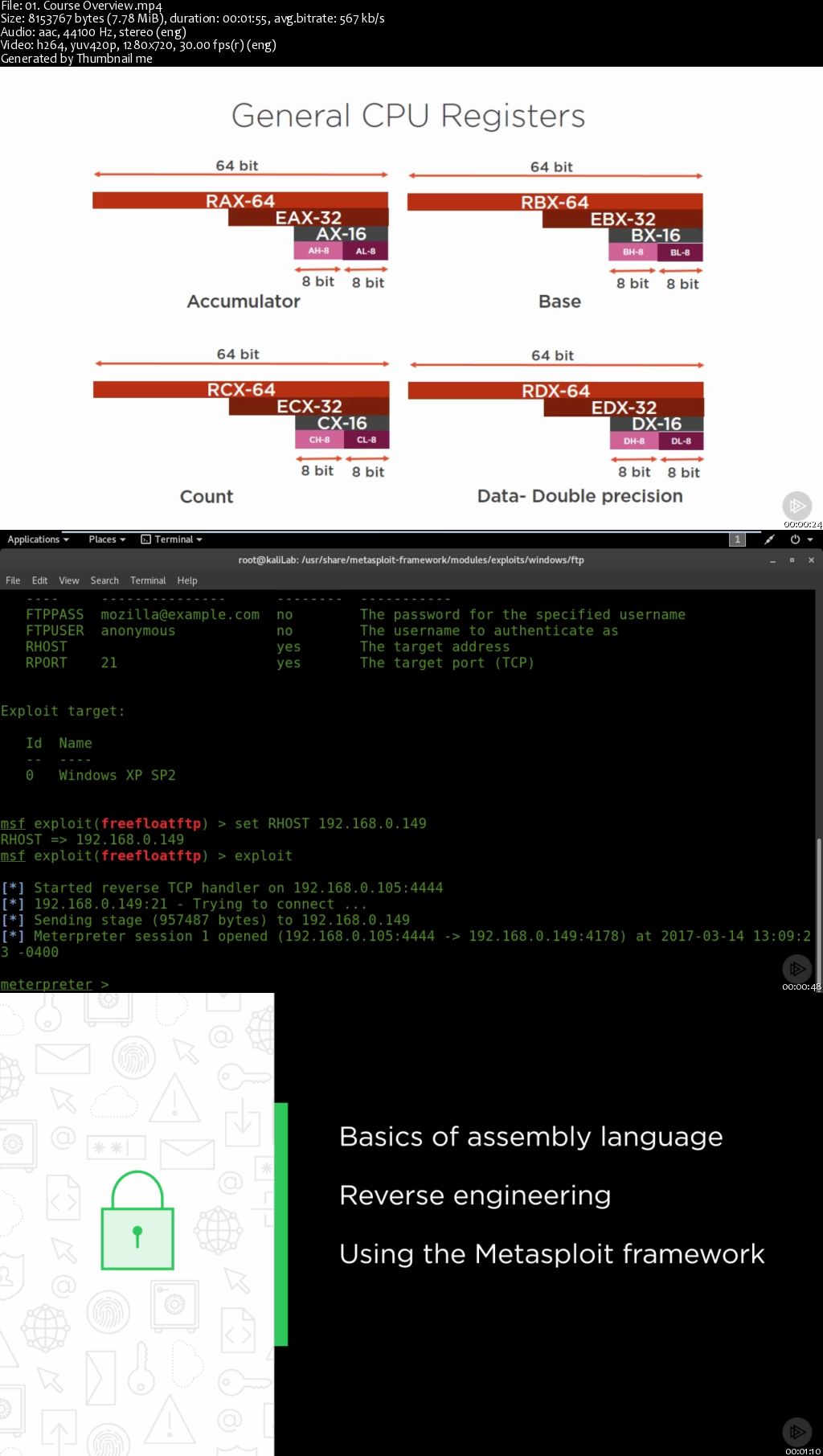Click the 'AL-8' register block
Image resolution: width=823 pixels, height=1456 pixels.
click(365, 251)
